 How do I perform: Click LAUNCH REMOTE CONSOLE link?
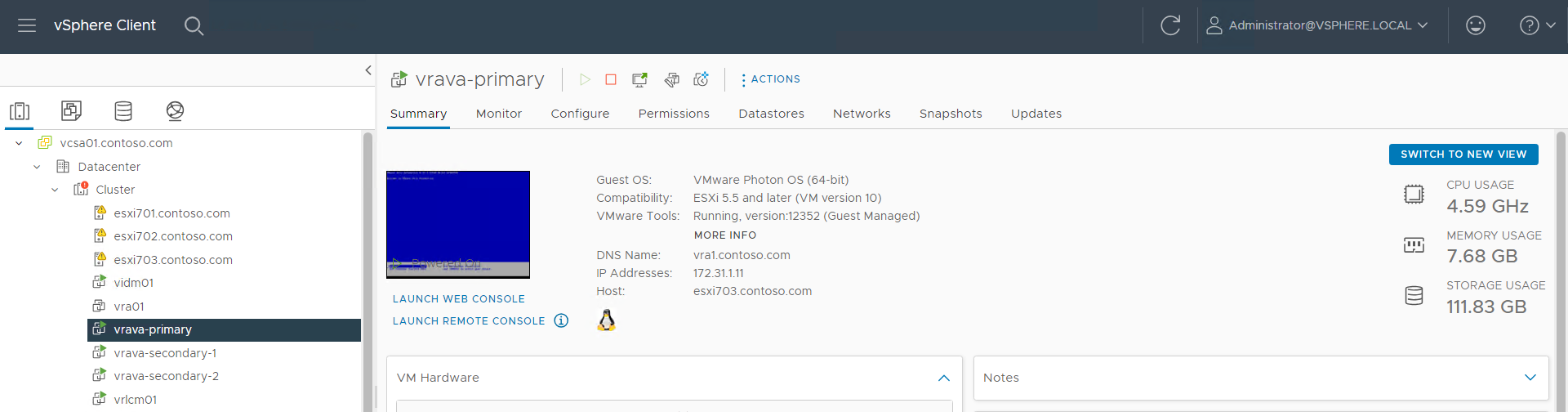(x=469, y=321)
